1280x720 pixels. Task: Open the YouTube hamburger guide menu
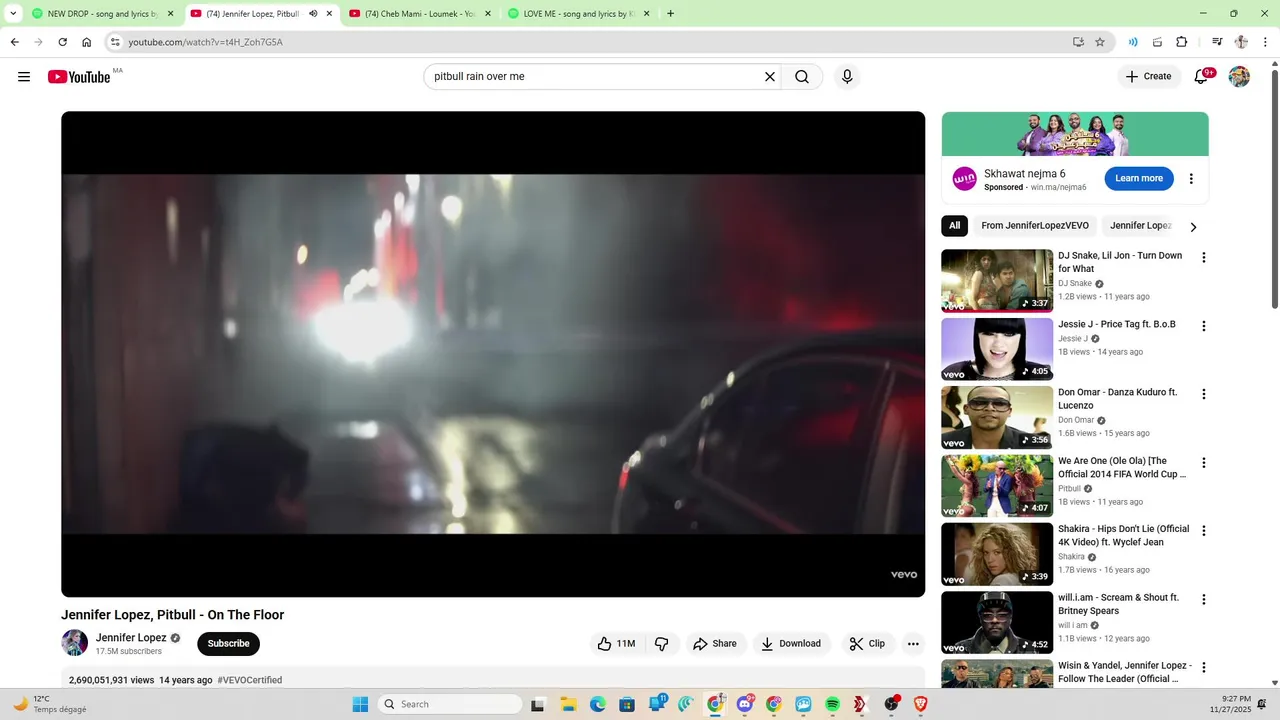pos(24,77)
